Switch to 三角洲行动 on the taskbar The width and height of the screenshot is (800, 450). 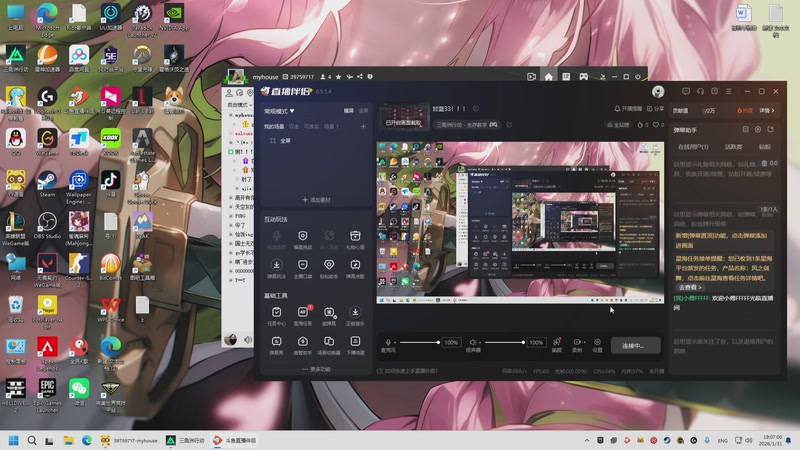186,440
